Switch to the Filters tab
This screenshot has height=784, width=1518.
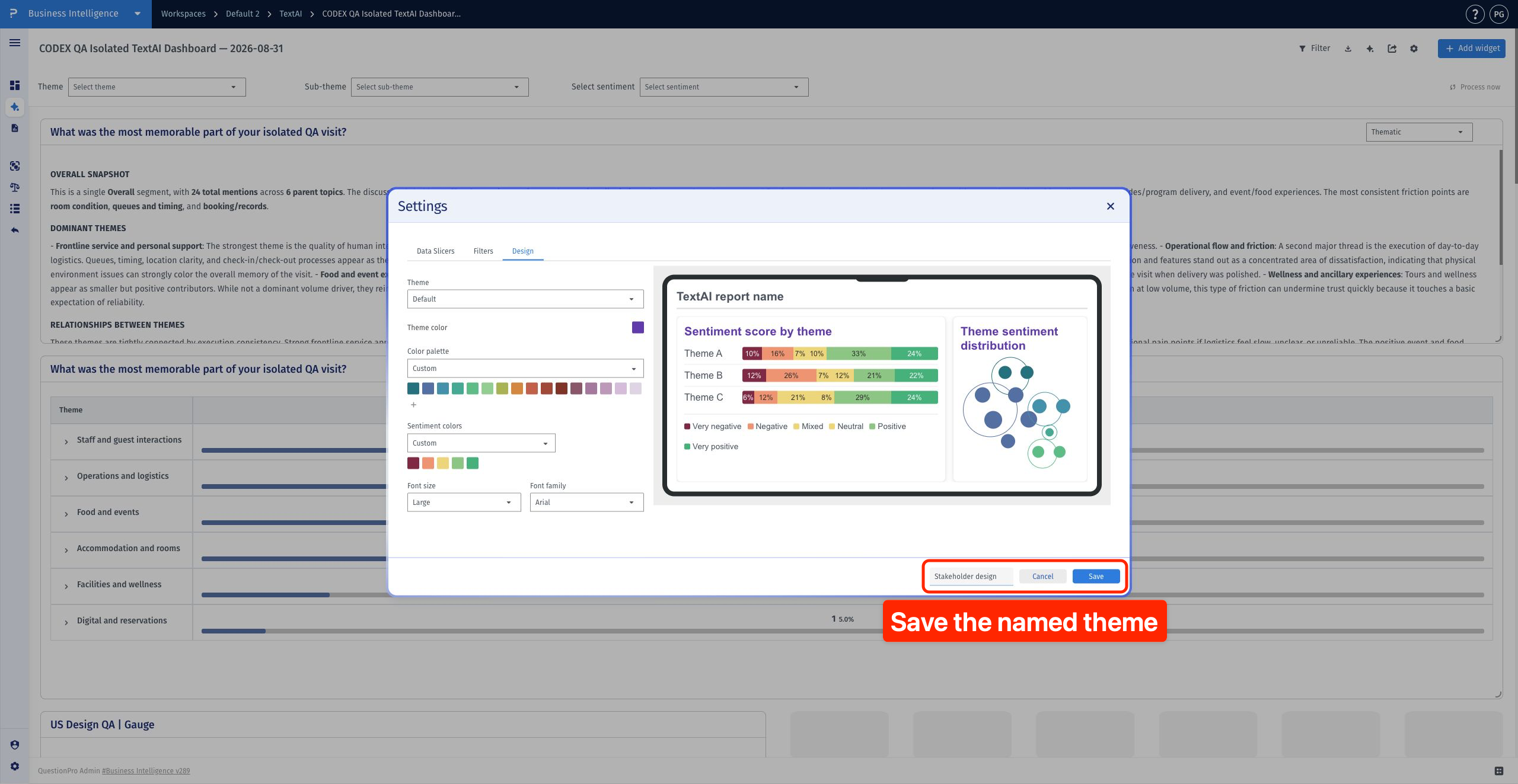[x=483, y=251]
